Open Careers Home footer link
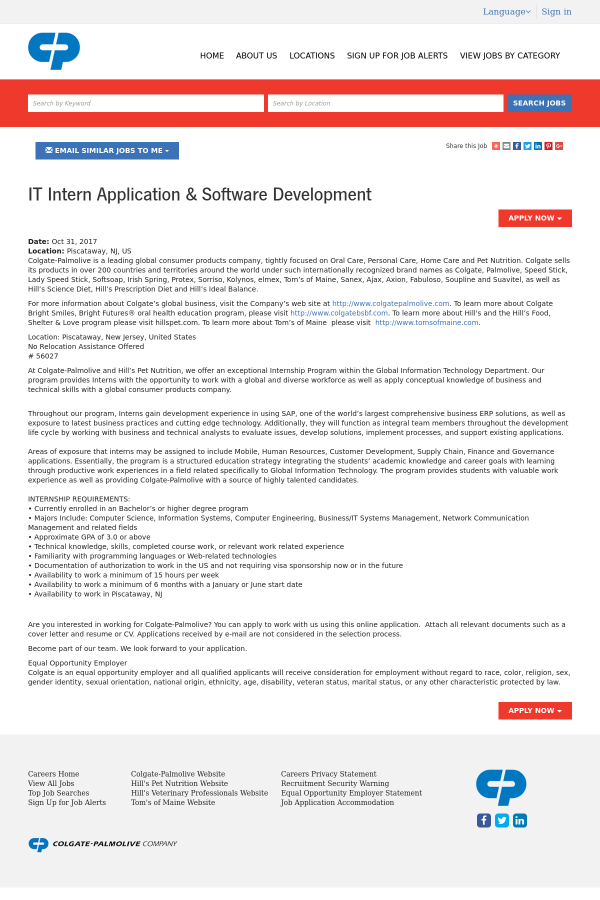The width and height of the screenshot is (600, 900). coord(53,774)
